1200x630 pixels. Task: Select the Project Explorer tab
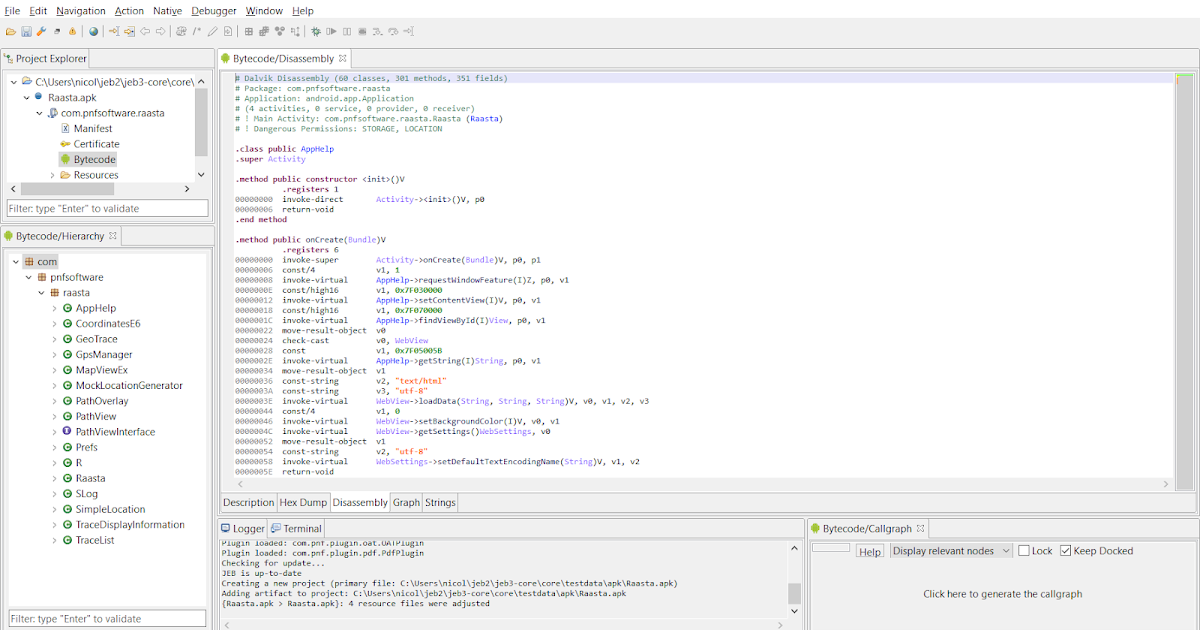45,59
